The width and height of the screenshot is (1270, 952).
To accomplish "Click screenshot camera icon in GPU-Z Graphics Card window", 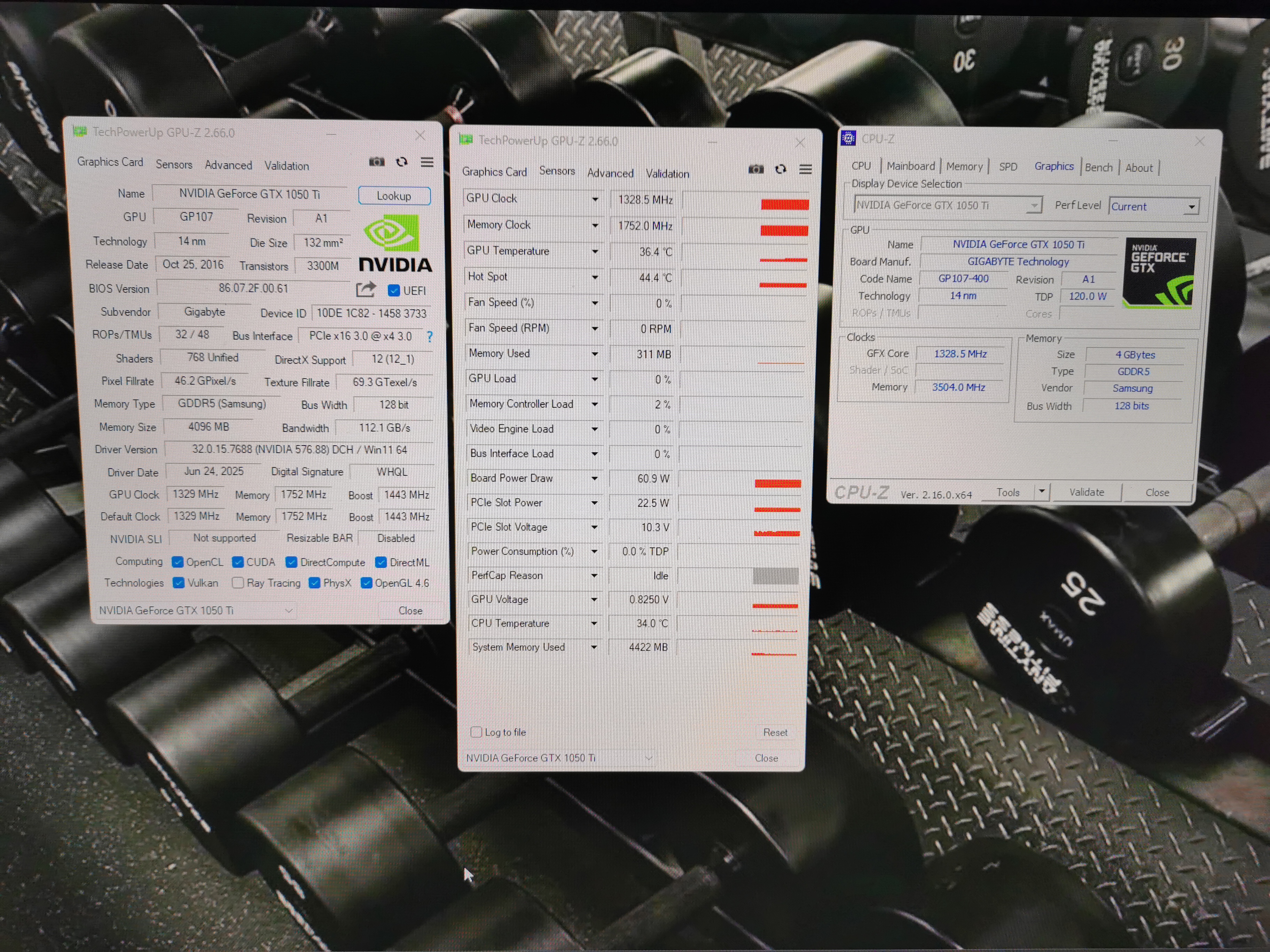I will pyautogui.click(x=377, y=162).
